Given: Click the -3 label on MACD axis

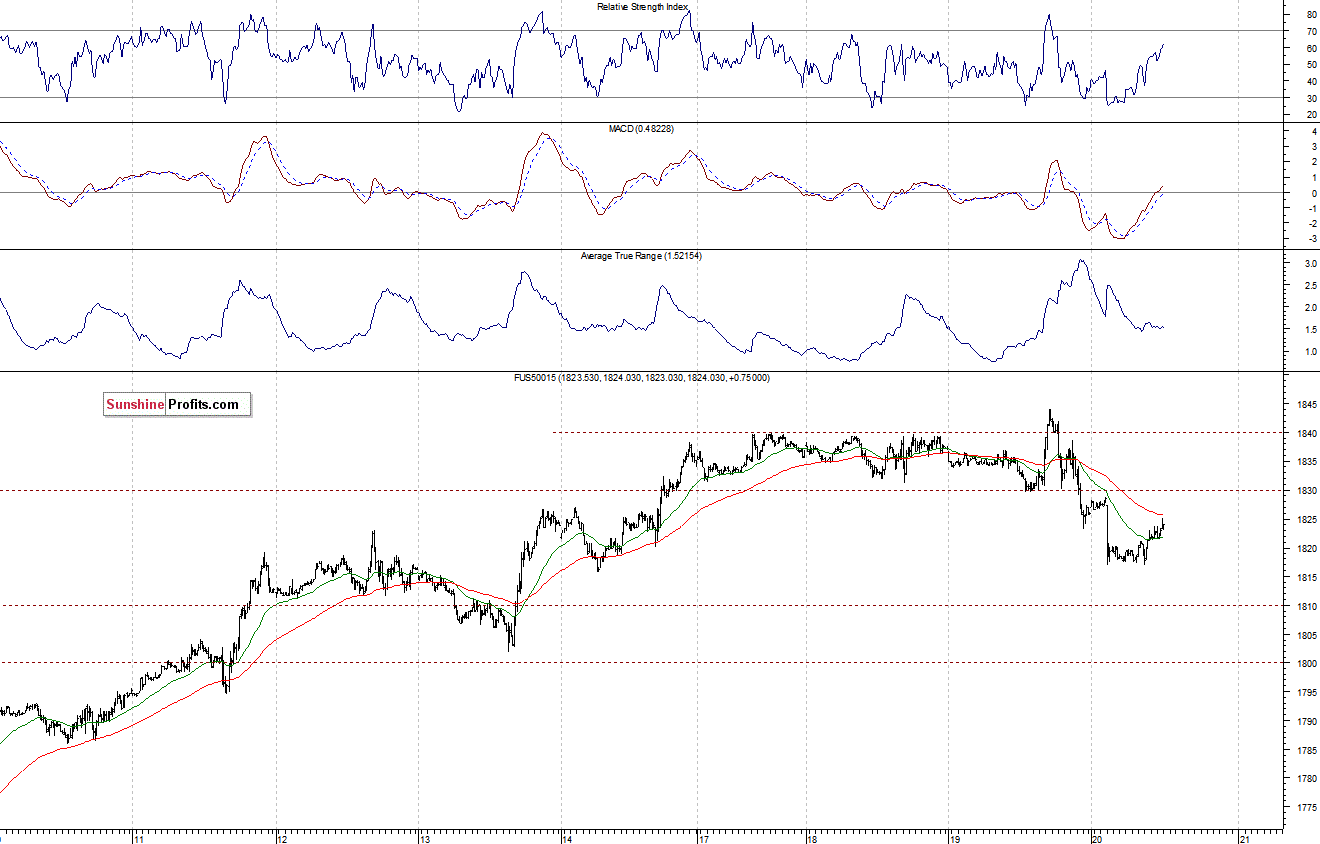Looking at the screenshot, I should [x=1311, y=240].
